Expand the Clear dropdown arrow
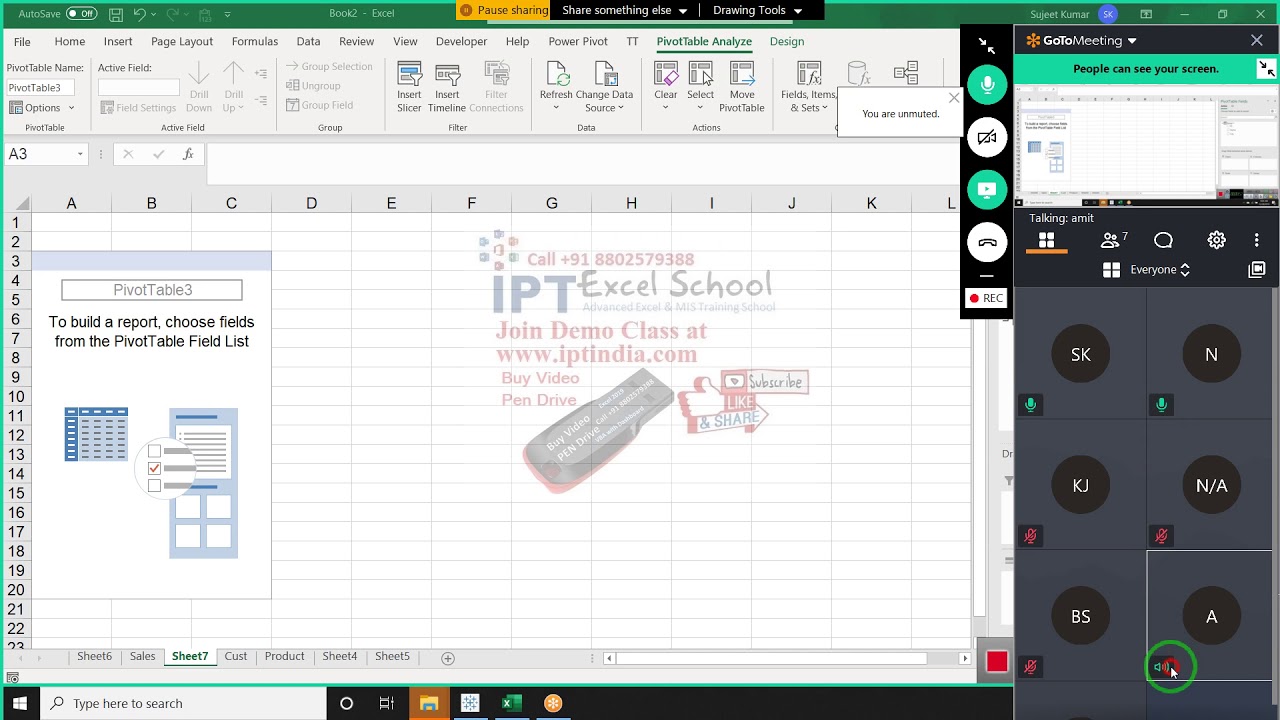1280x720 pixels. (x=665, y=108)
